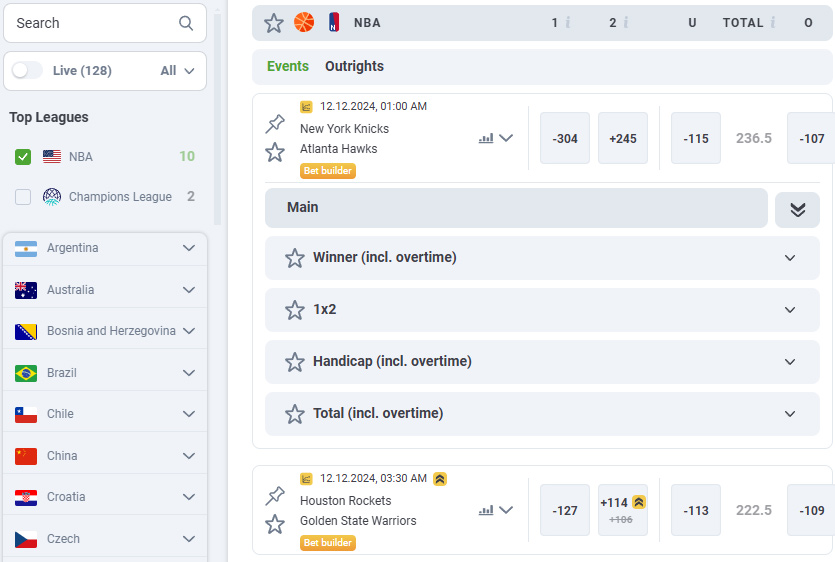The height and width of the screenshot is (562, 835).
Task: Open Bet builder for Rockets vs Warriors
Action: pos(328,543)
